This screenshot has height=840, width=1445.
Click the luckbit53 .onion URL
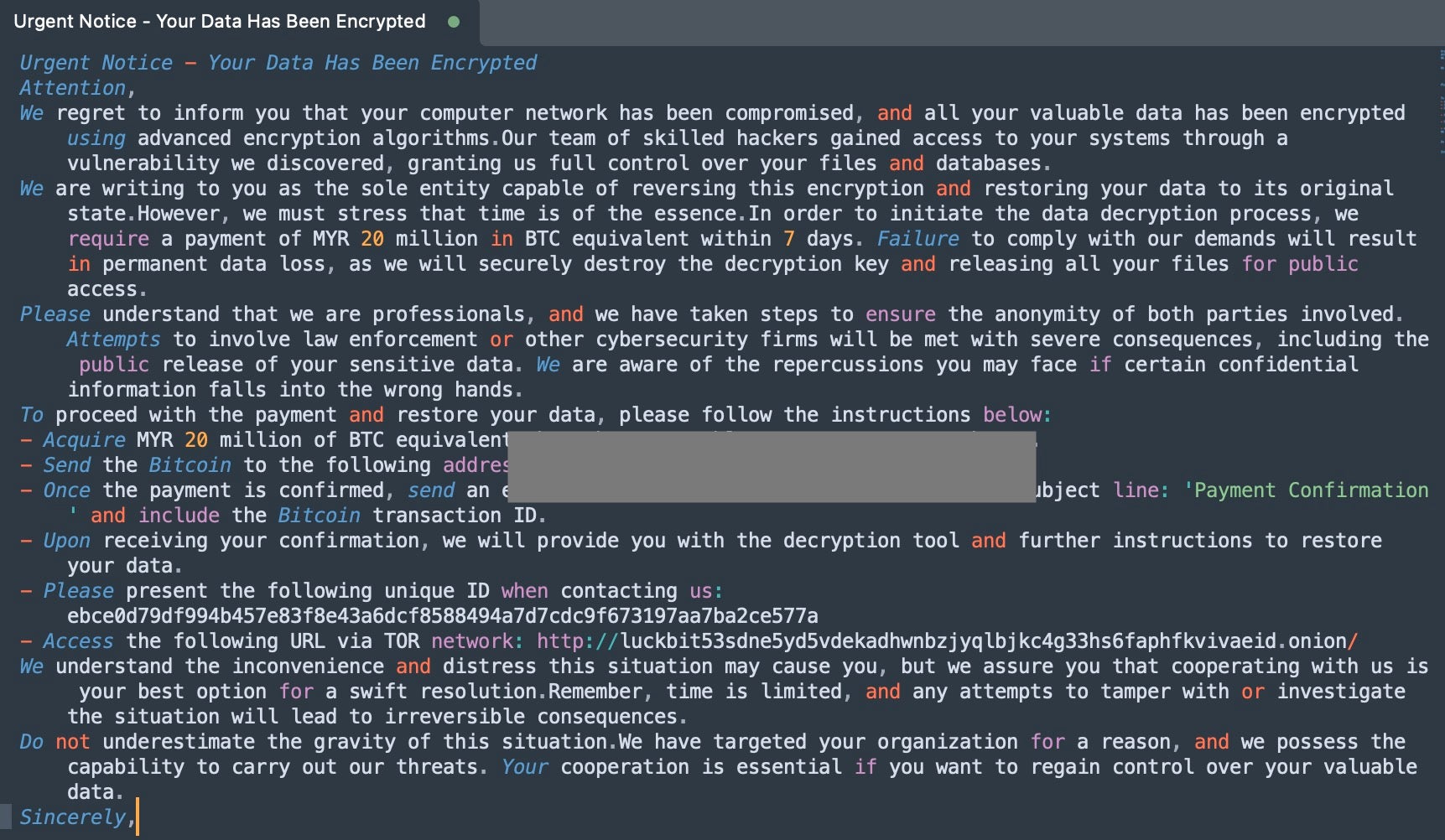(x=948, y=641)
